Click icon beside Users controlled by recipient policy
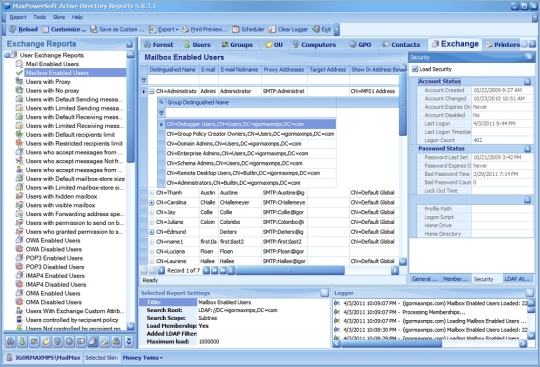Image resolution: width=540 pixels, height=367 pixels. 19,320
